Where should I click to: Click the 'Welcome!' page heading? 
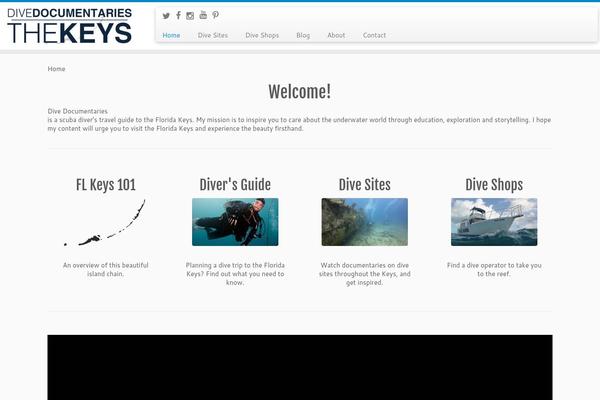click(x=300, y=92)
